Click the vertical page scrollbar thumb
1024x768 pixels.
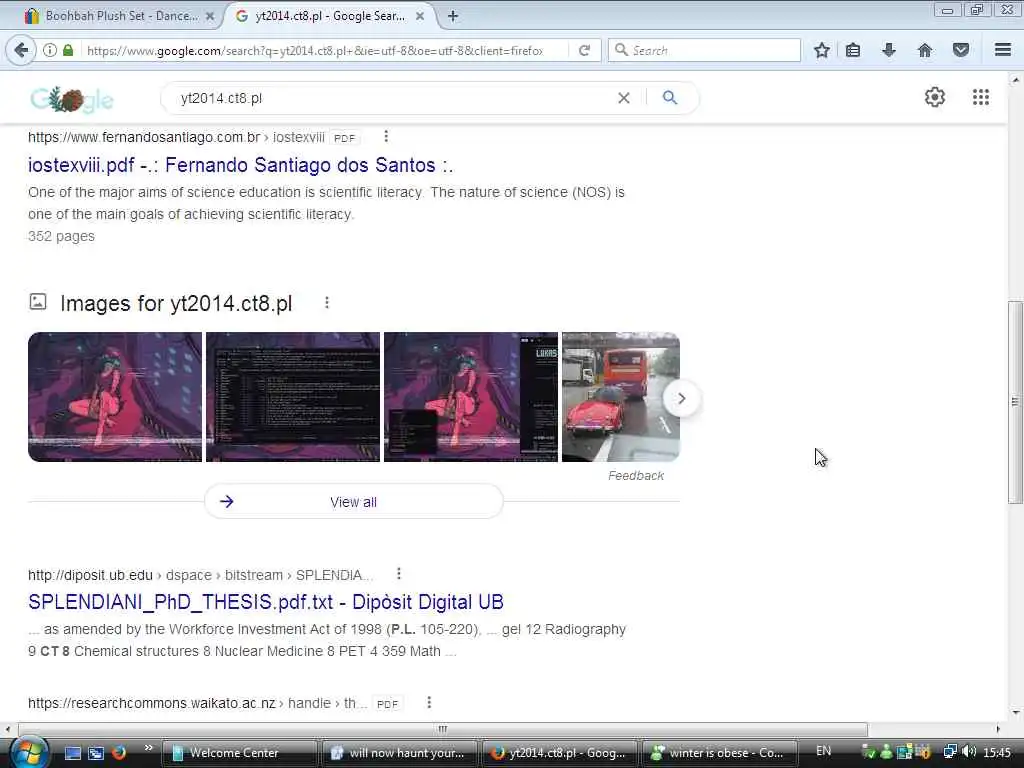click(1014, 402)
